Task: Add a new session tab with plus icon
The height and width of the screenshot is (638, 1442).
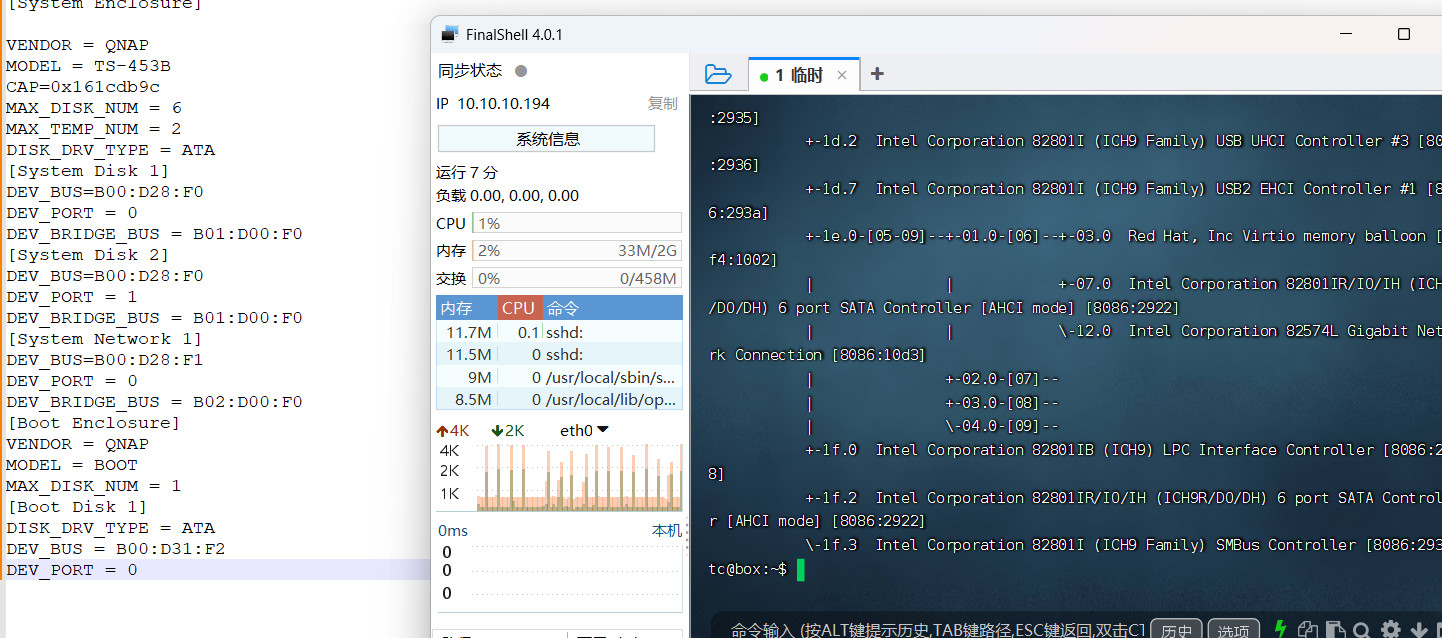Action: click(x=877, y=74)
